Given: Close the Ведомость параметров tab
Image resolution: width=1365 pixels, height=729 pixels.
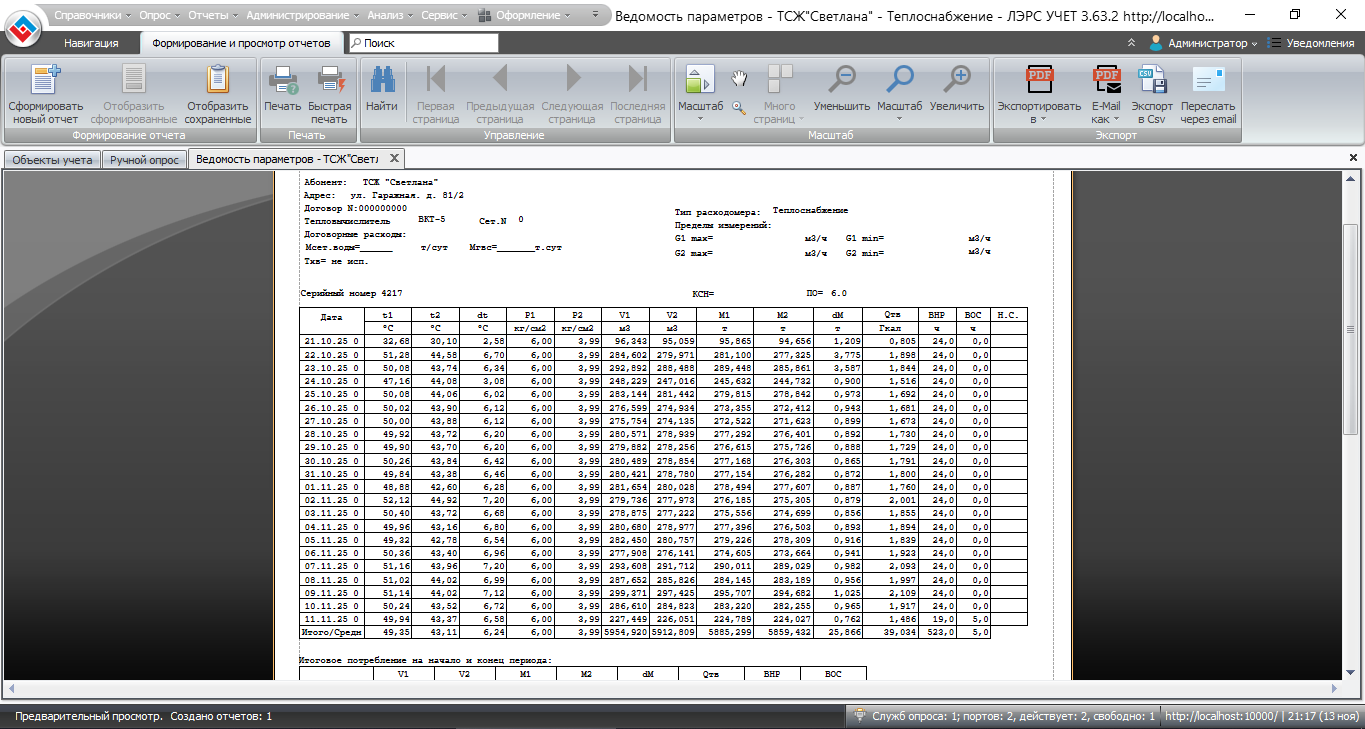Looking at the screenshot, I should [x=394, y=158].
